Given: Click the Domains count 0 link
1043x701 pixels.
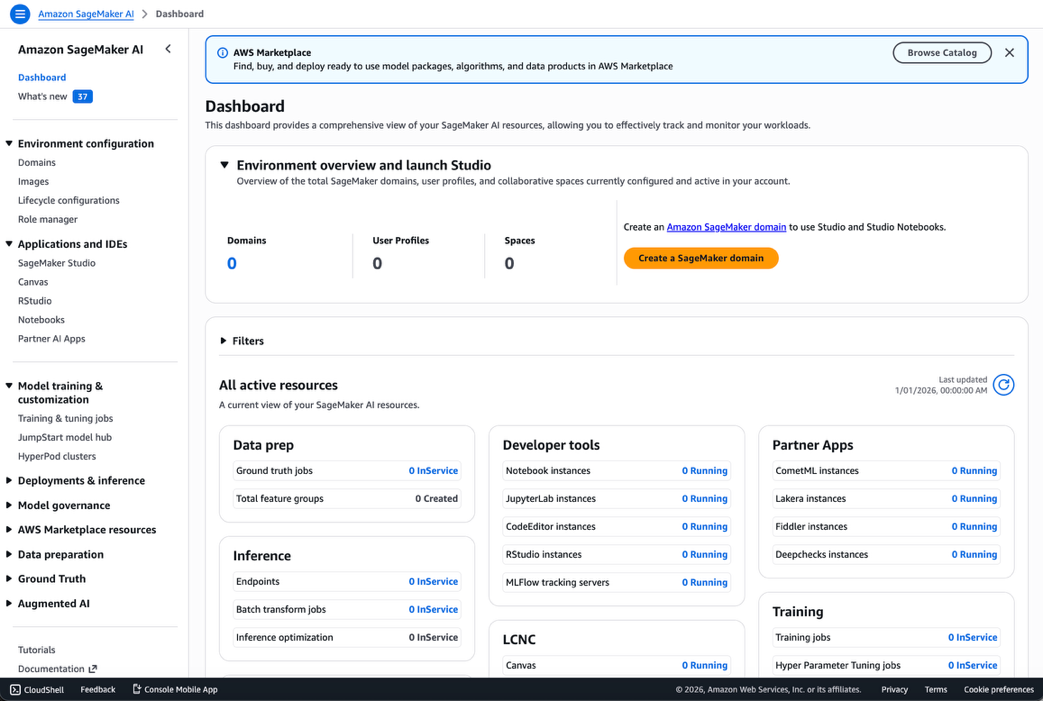Looking at the screenshot, I should coord(231,263).
